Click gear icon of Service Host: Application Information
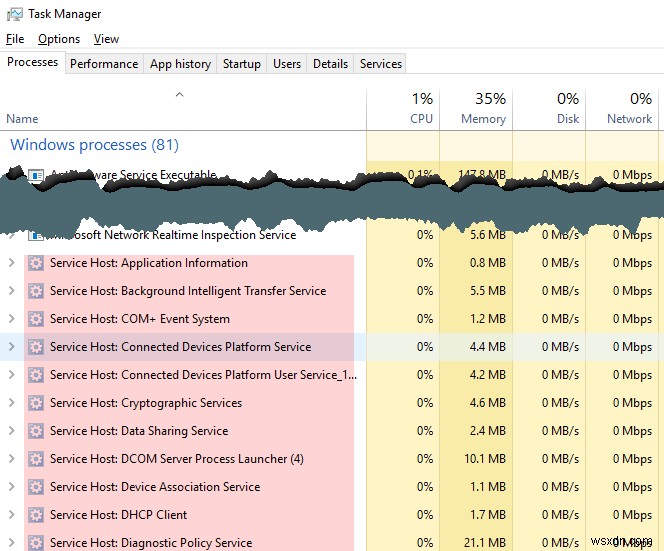The image size is (664, 551). [x=36, y=263]
